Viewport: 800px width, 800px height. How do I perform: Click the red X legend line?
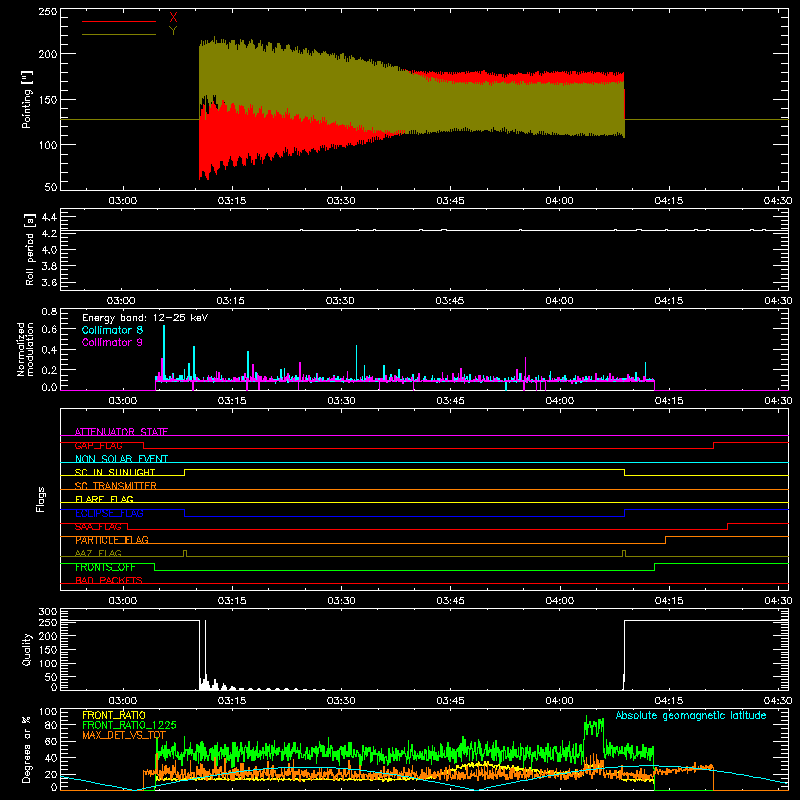click(x=119, y=21)
